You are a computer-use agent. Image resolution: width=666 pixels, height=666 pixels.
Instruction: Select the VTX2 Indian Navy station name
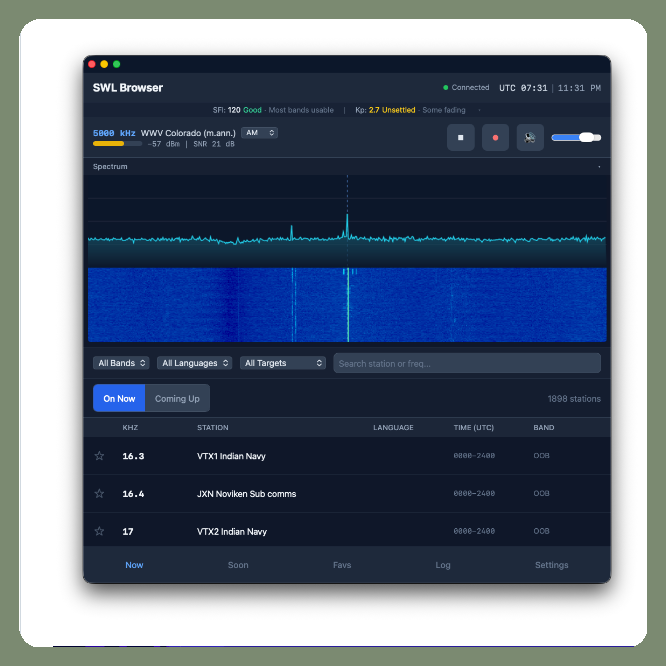232,531
